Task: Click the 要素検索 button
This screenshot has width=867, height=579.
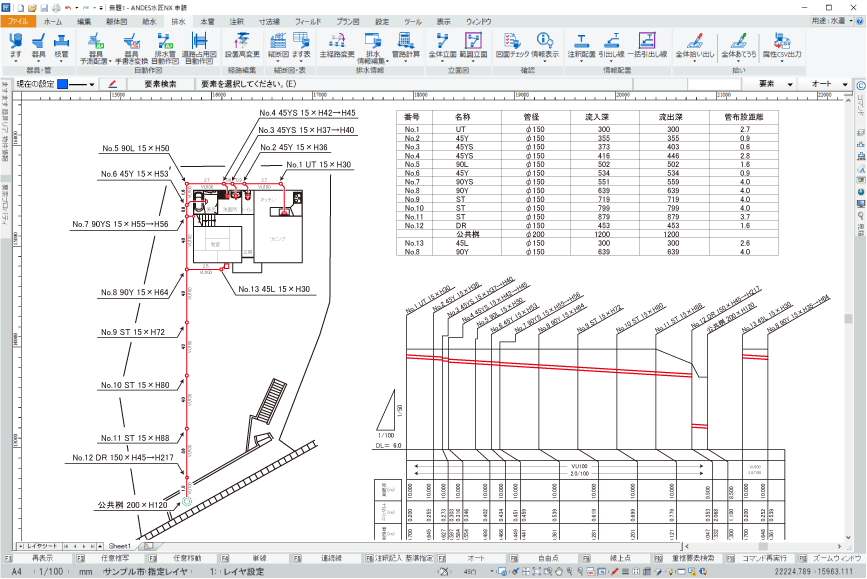Action: [x=161, y=84]
